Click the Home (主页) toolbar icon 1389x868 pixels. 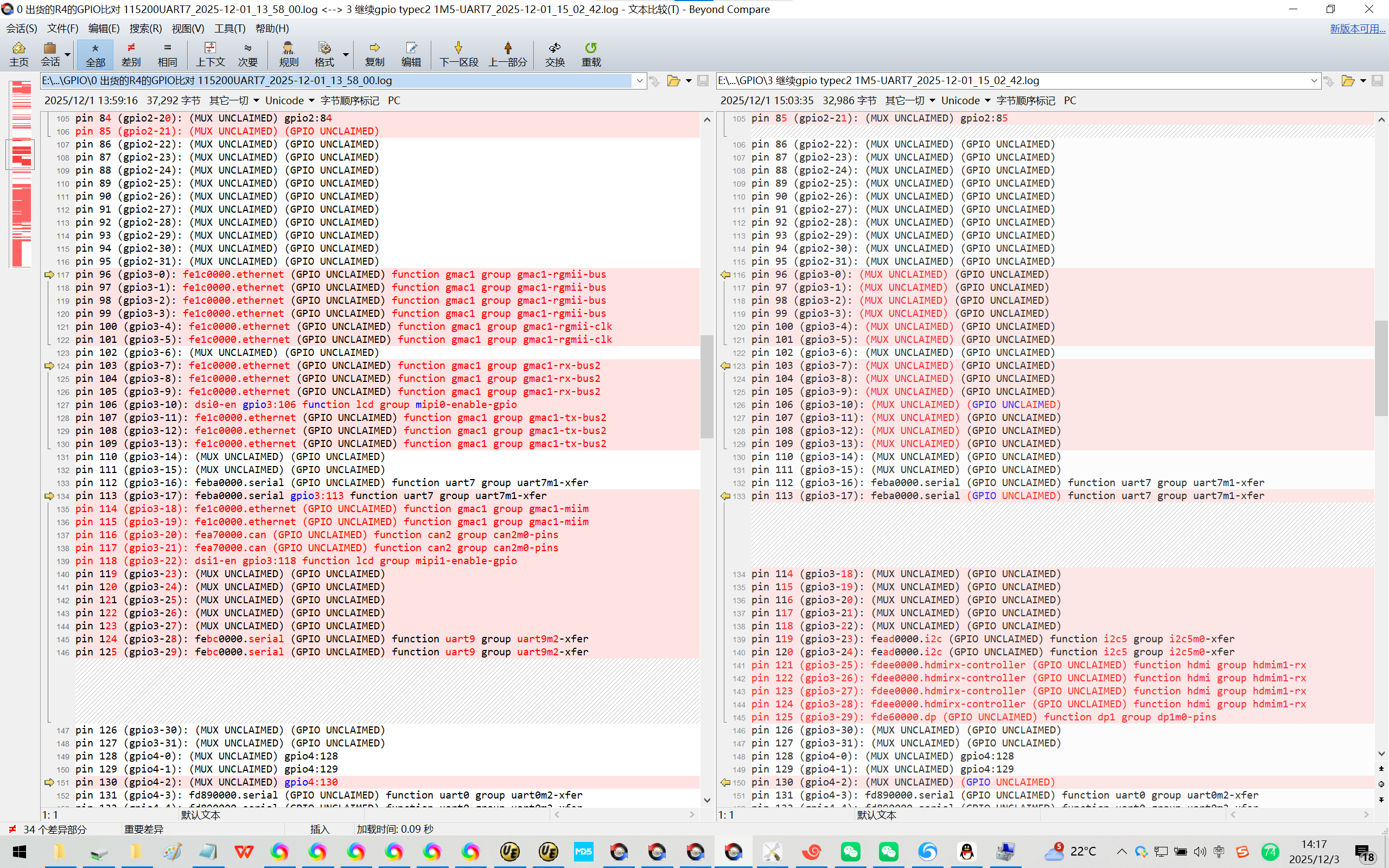(x=18, y=54)
